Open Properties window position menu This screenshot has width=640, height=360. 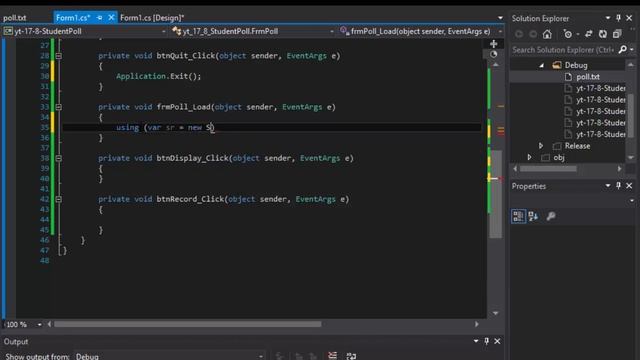tap(608, 186)
